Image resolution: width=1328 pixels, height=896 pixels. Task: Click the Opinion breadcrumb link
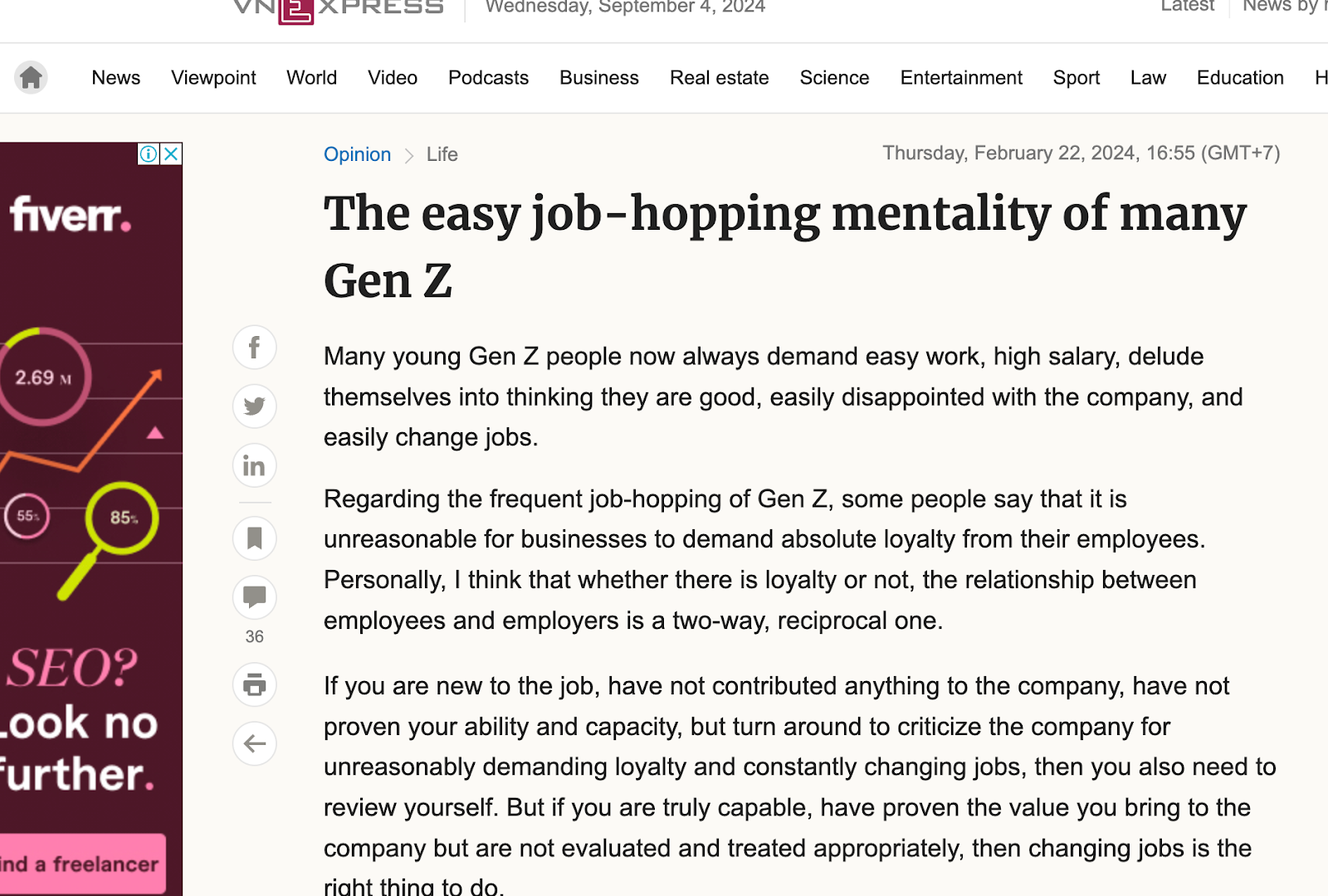pyautogui.click(x=357, y=155)
